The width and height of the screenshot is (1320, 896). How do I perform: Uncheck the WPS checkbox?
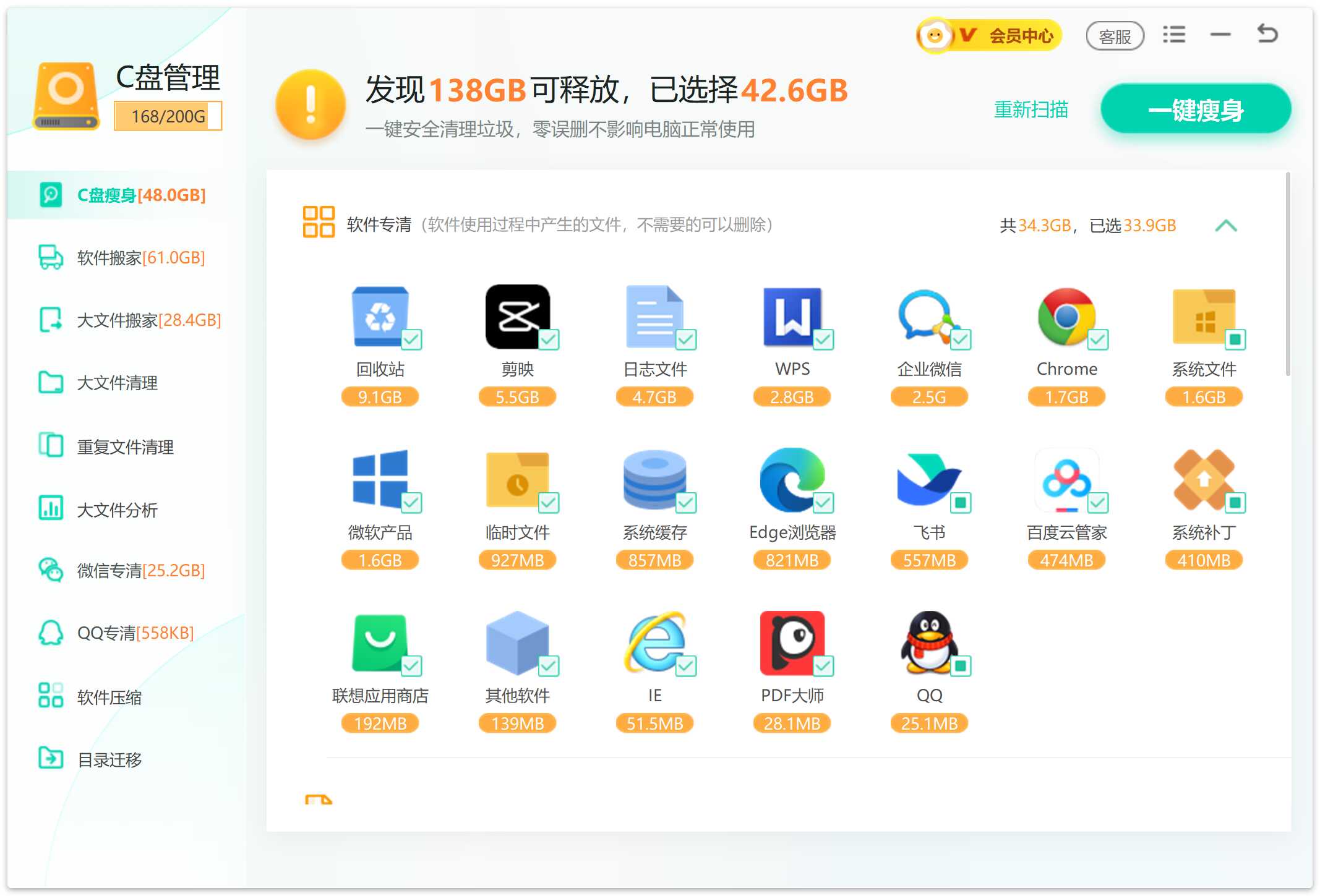tap(823, 339)
